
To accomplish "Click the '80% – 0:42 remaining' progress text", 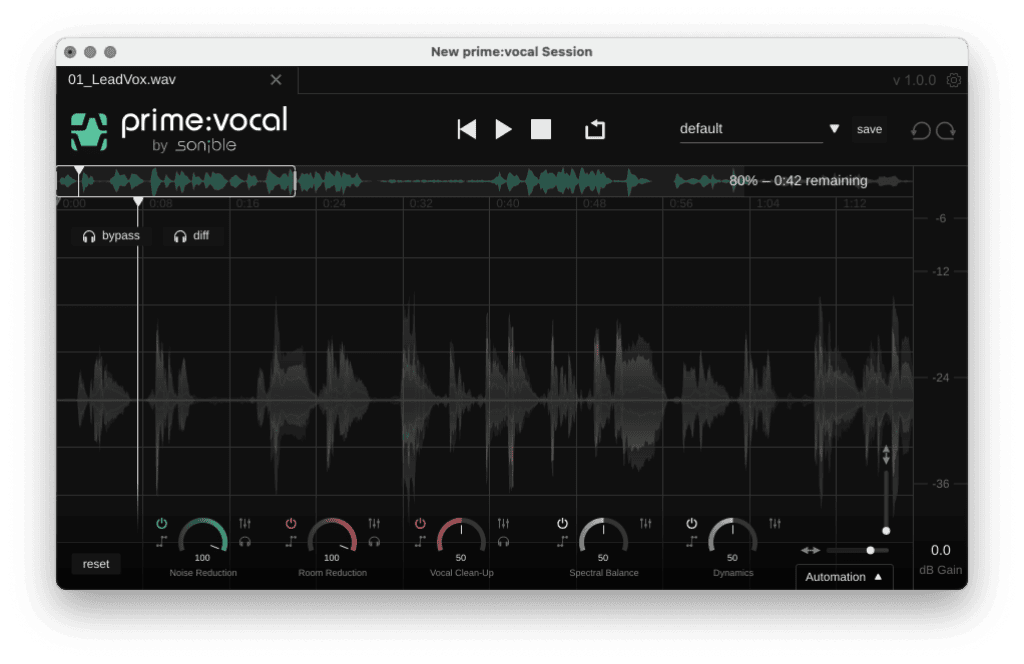I will pos(798,181).
